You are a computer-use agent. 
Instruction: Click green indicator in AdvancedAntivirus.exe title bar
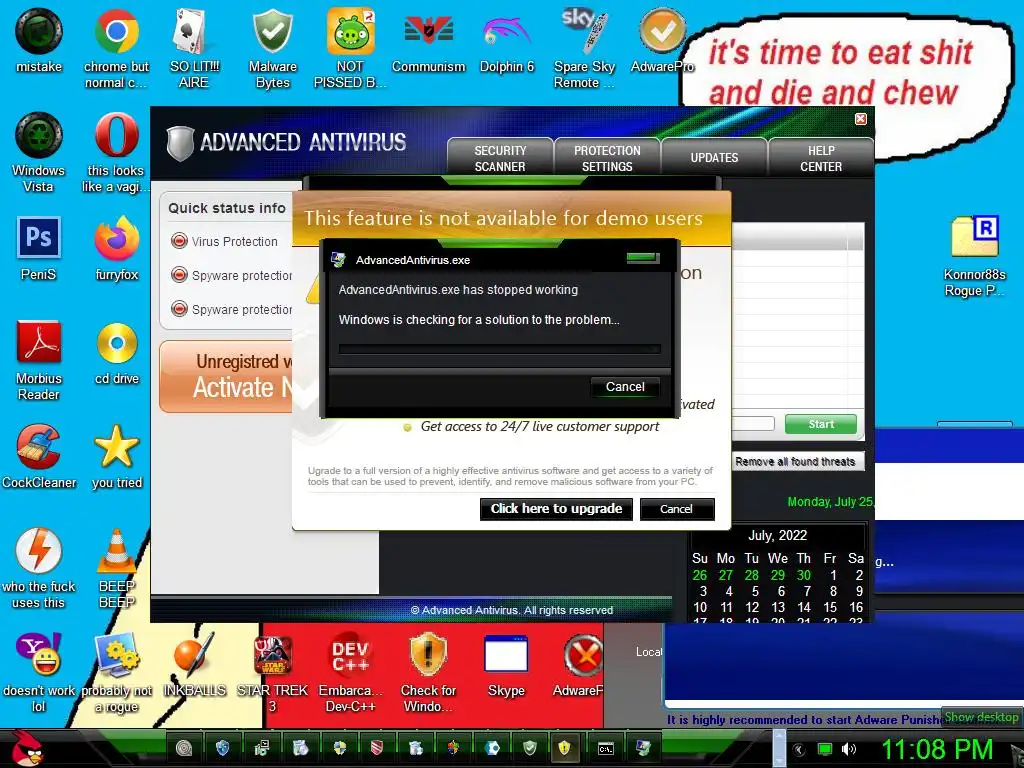click(643, 259)
